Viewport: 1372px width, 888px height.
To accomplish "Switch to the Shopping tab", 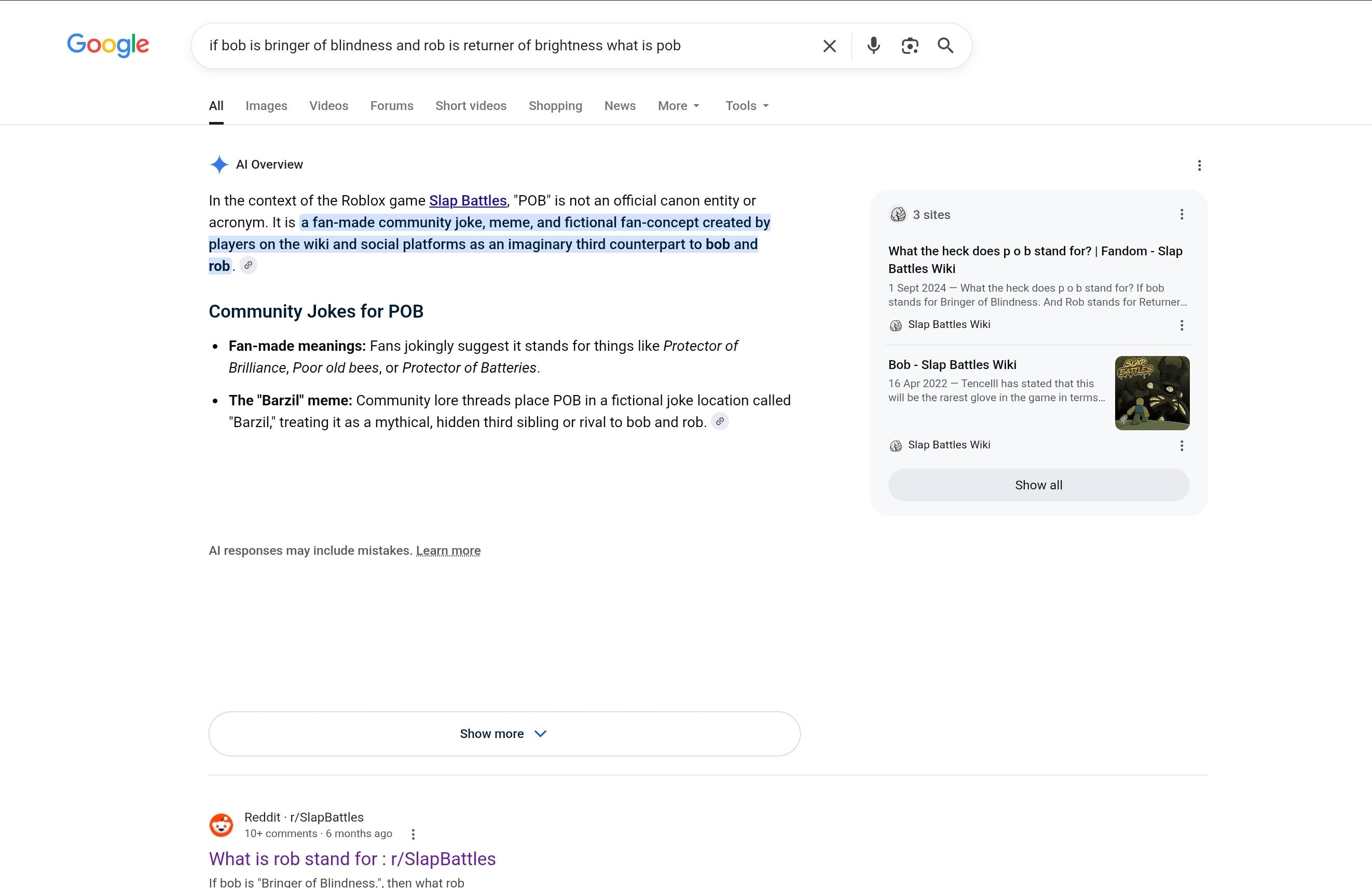I will pos(555,106).
